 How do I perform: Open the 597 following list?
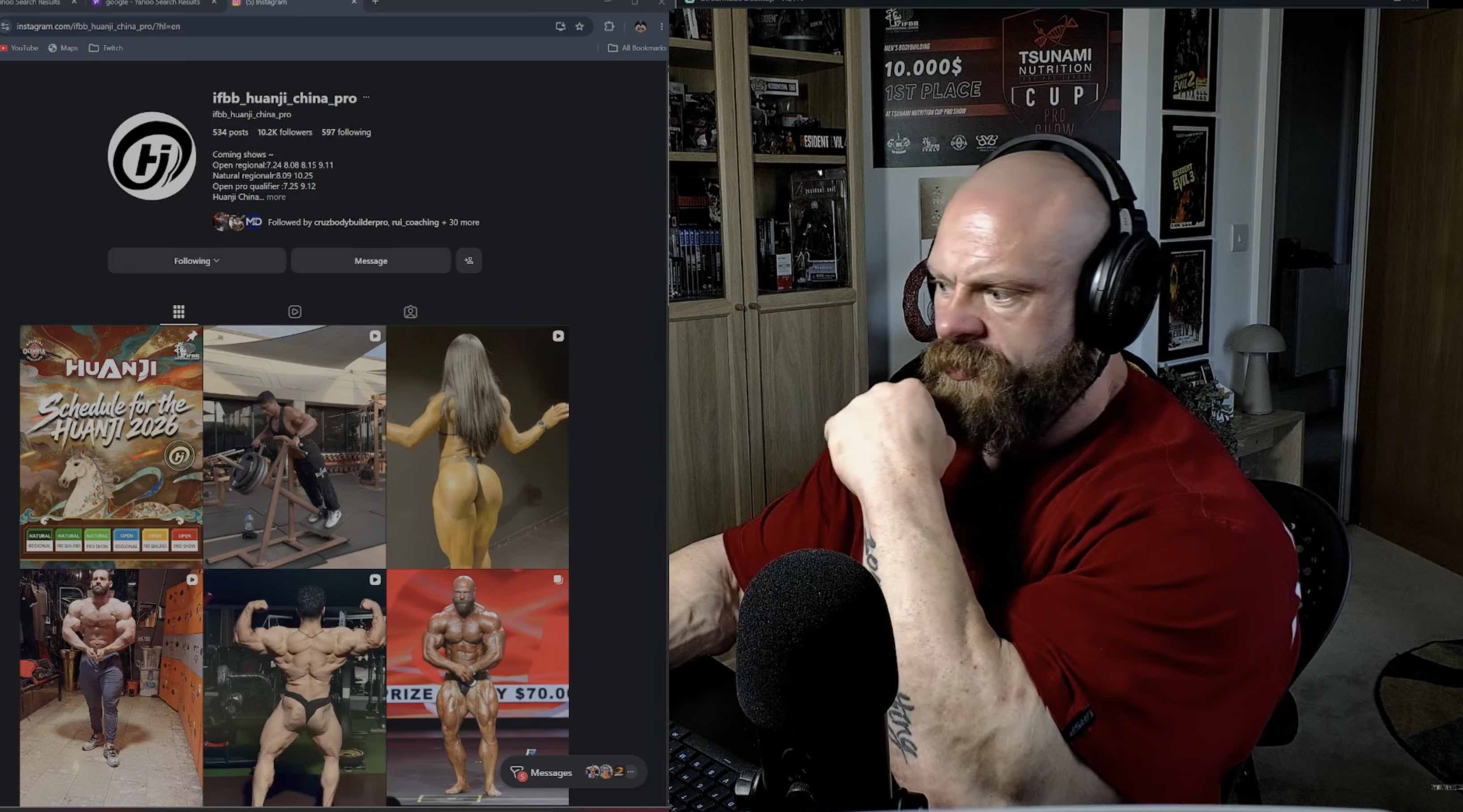346,132
